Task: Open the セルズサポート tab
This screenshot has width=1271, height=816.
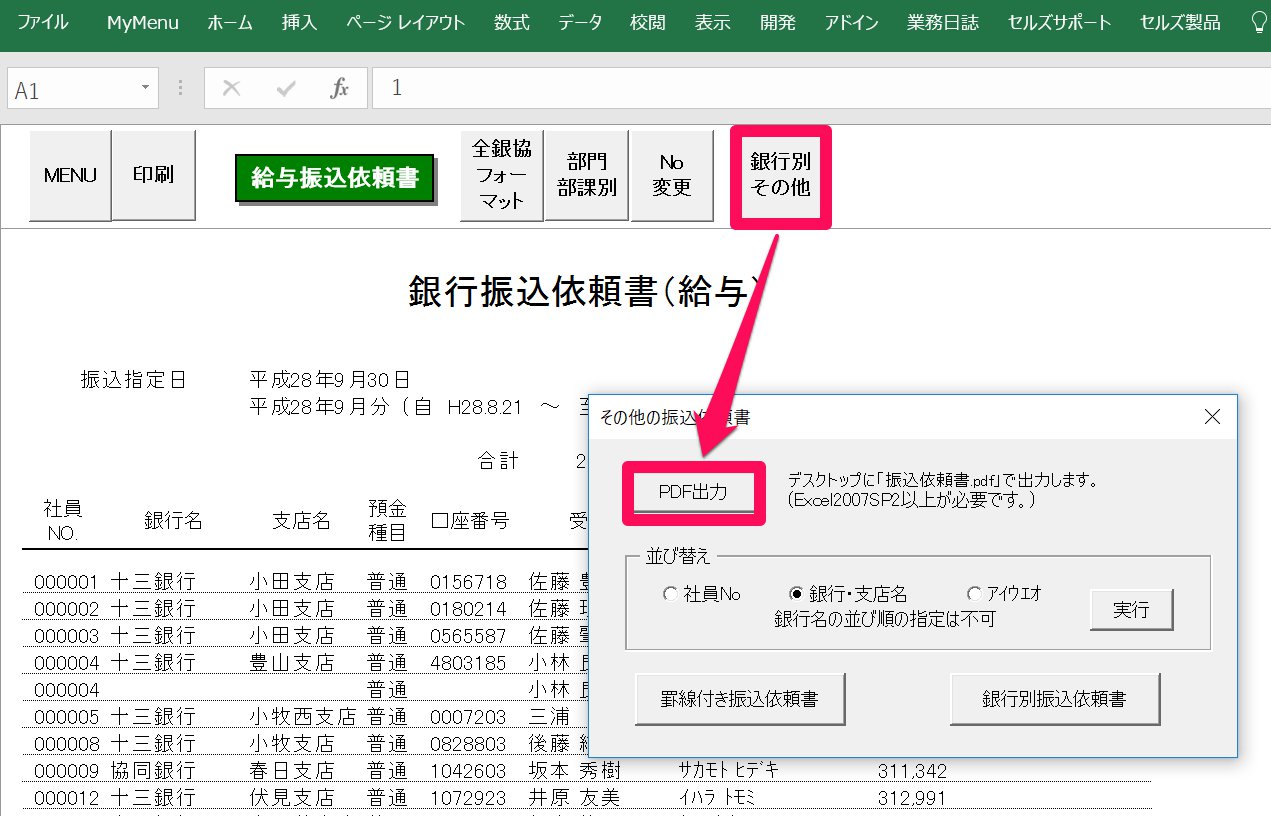Action: click(1059, 22)
